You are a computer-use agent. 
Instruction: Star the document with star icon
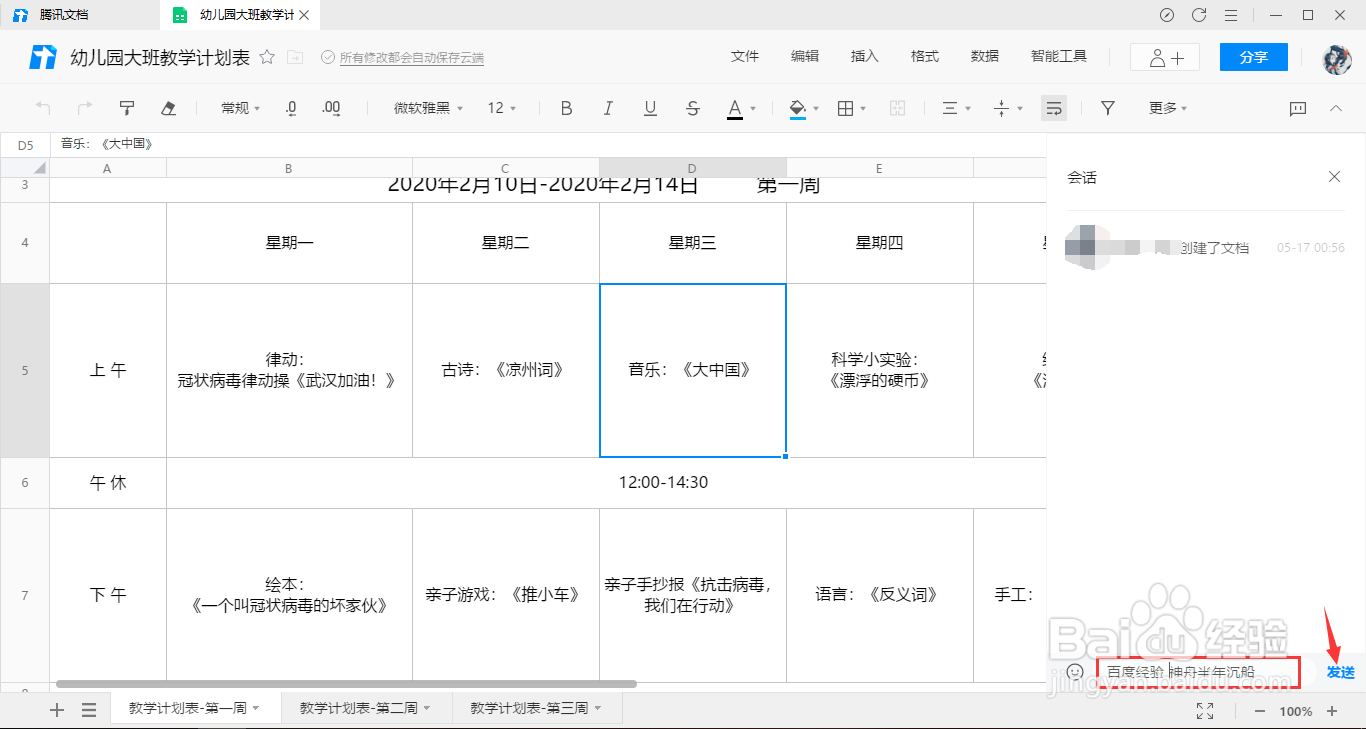[x=267, y=57]
